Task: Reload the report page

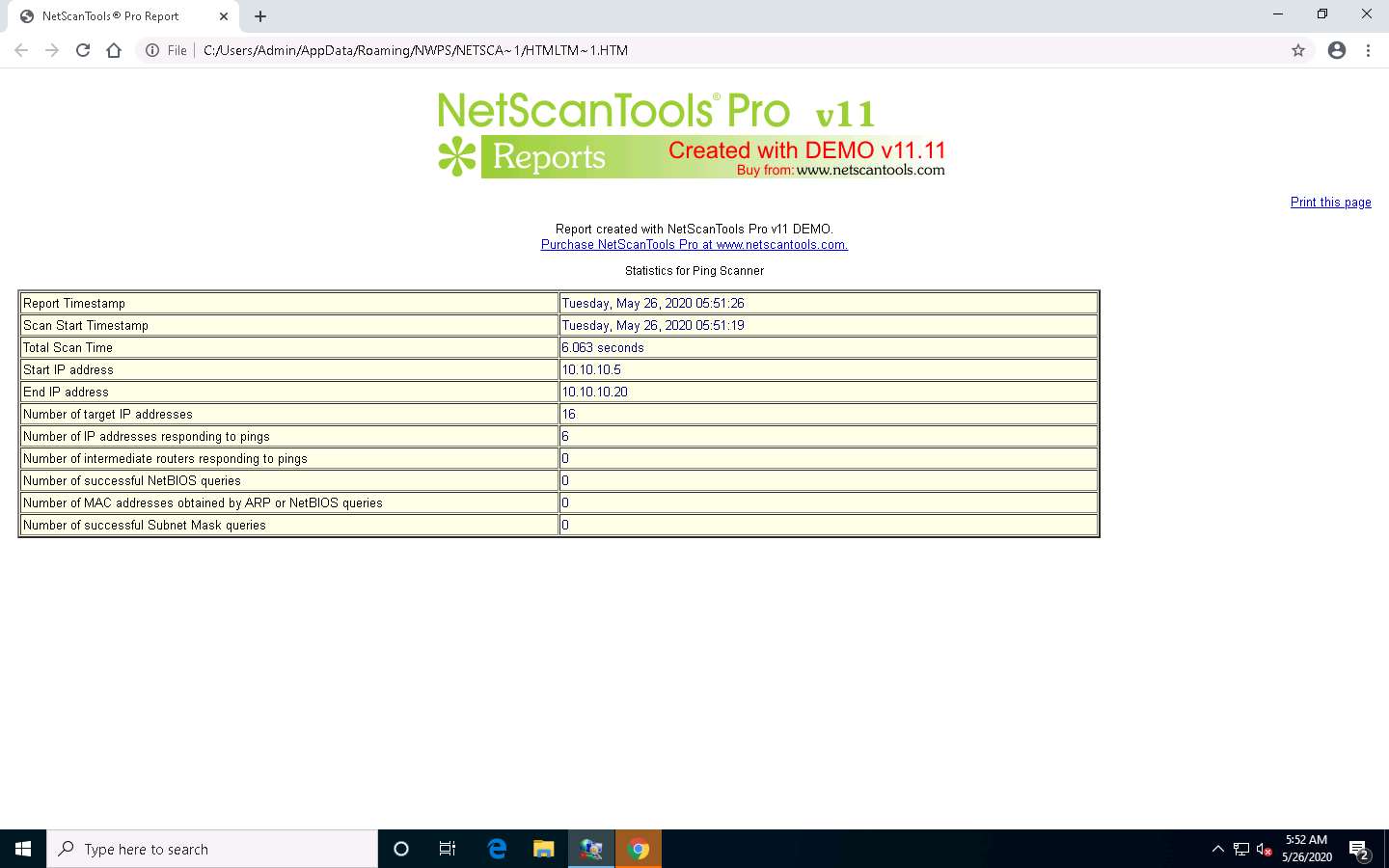Action: tap(83, 50)
